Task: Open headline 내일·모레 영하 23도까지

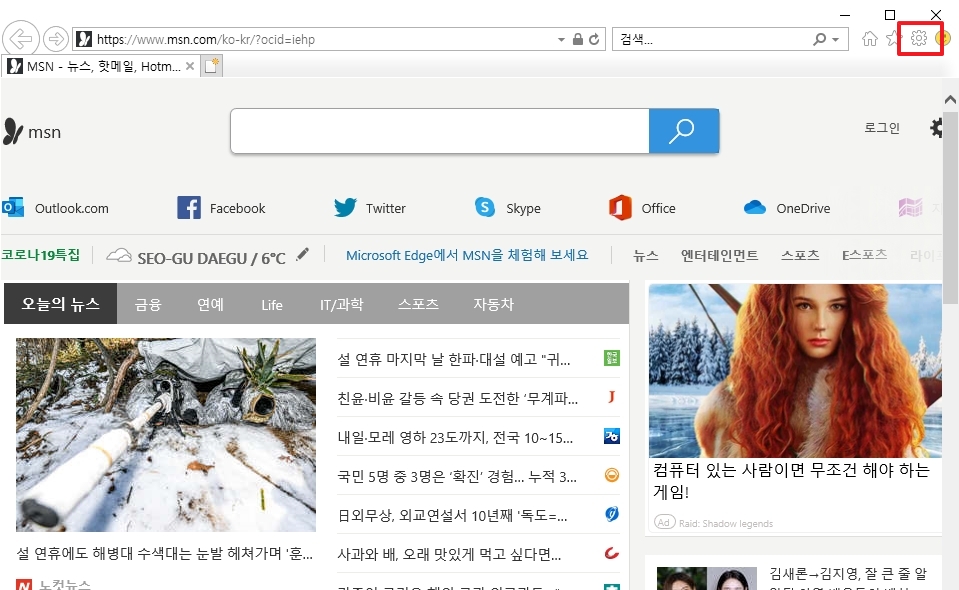Action: click(455, 437)
